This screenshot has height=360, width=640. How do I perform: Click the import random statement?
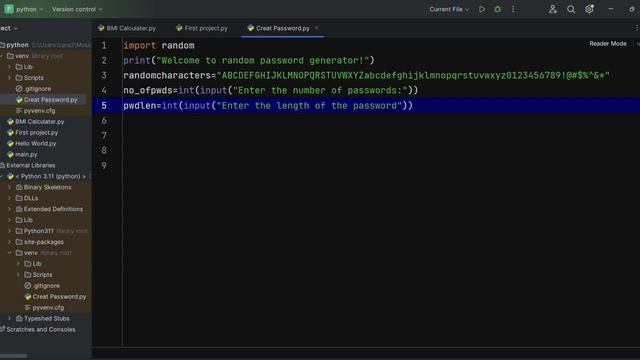(x=159, y=45)
